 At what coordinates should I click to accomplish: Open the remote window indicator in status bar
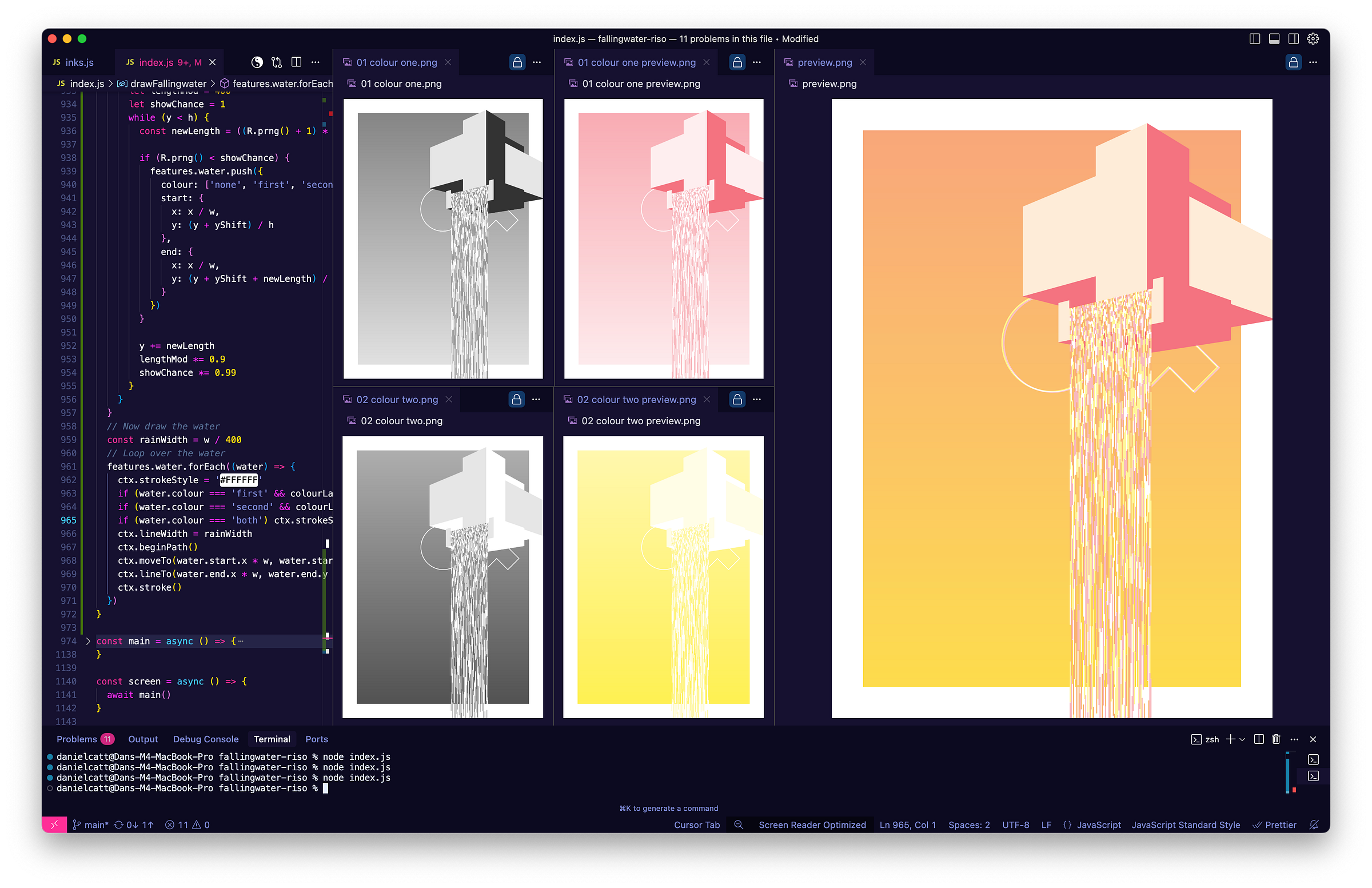[x=54, y=825]
